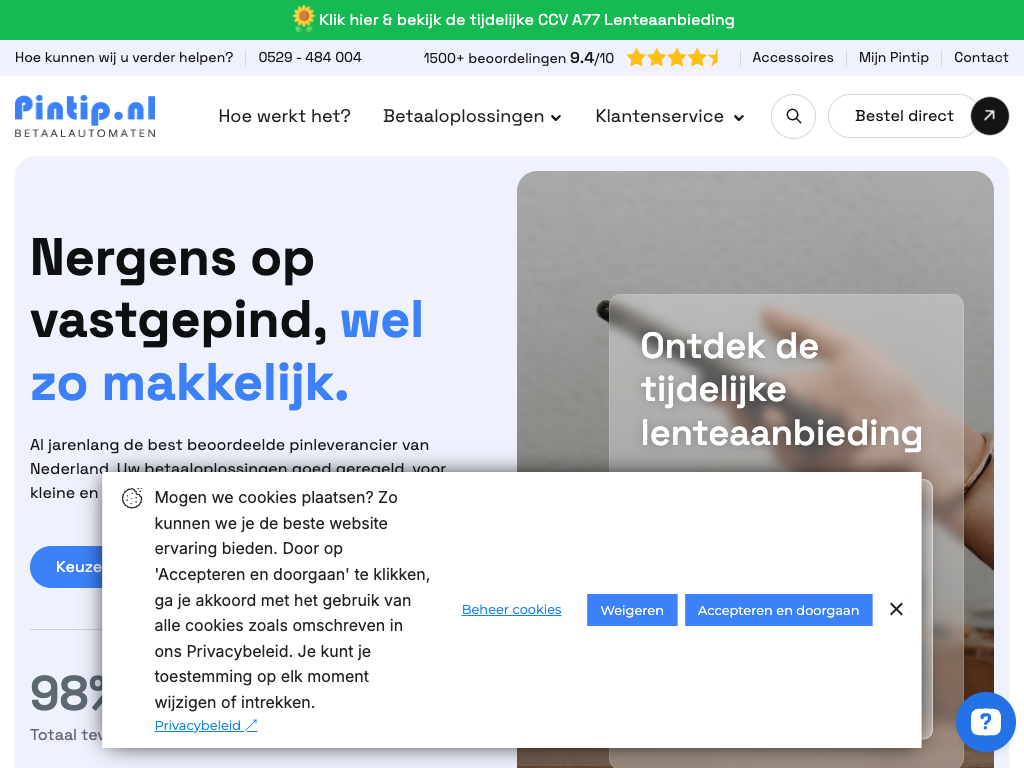Screen dimensions: 1024x768
Task: Open Mijn Pintip in the top bar
Action: click(x=893, y=57)
